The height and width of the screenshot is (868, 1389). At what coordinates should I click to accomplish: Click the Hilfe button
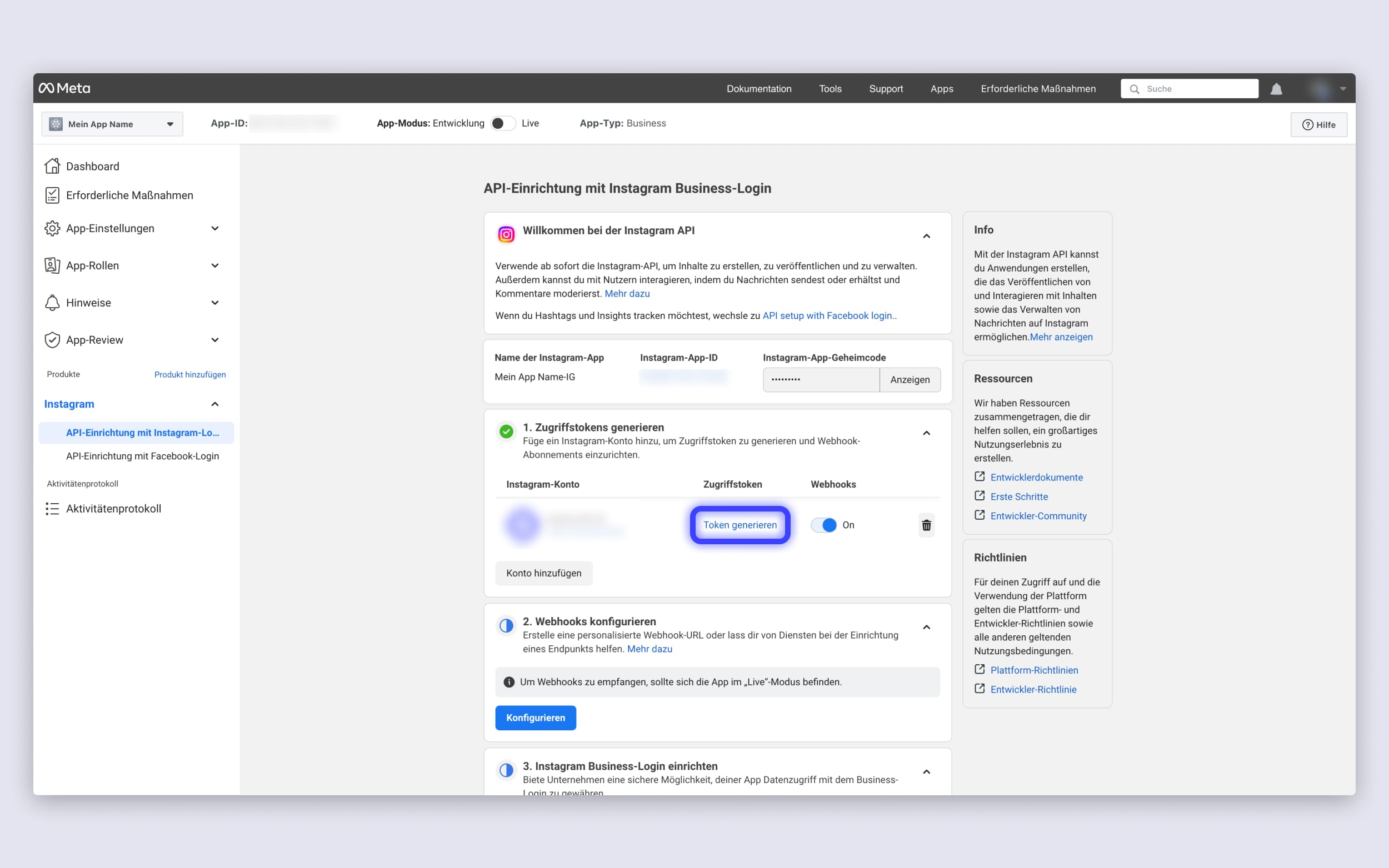click(1318, 124)
